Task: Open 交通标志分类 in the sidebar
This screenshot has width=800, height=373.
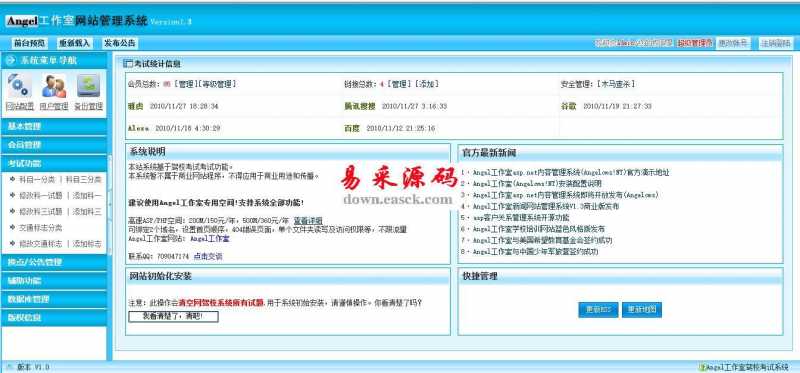Action: click(x=40, y=228)
